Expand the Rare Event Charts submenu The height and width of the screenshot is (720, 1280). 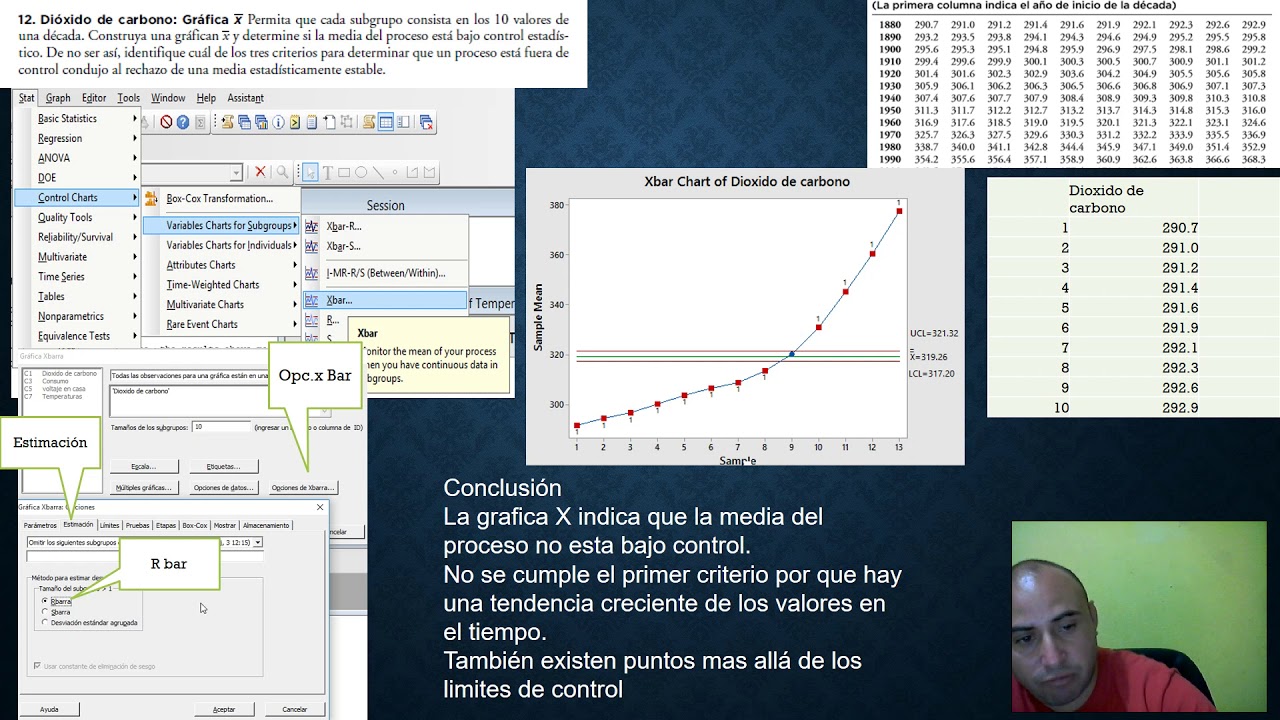tap(295, 324)
